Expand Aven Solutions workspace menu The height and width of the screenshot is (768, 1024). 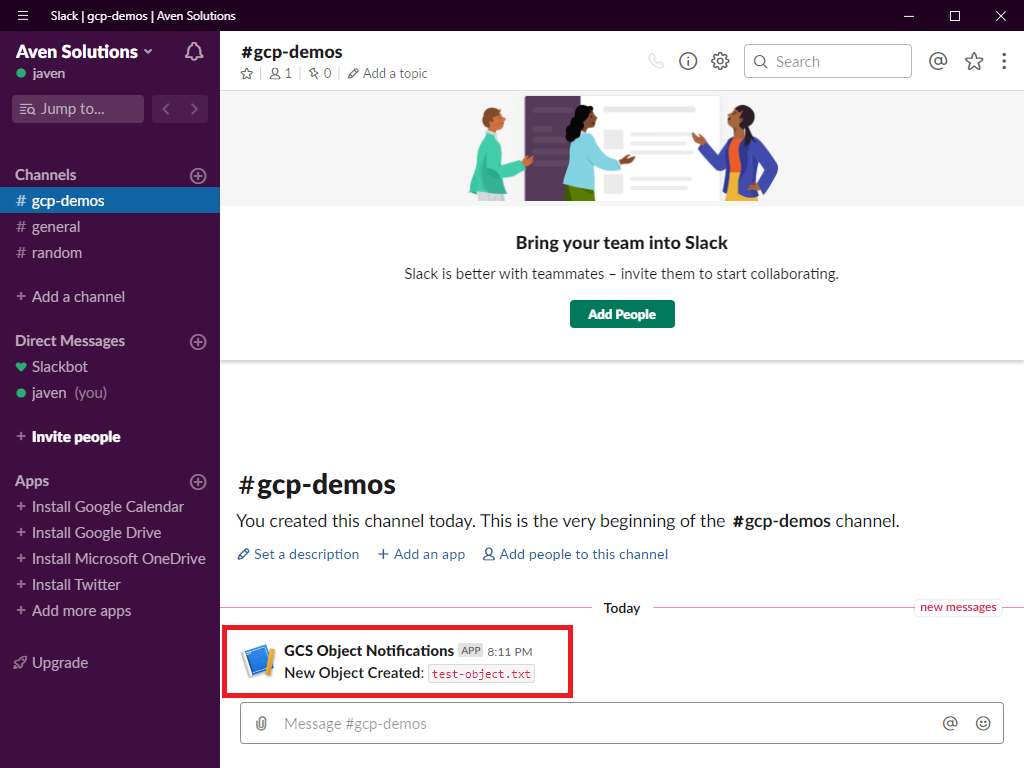(x=84, y=52)
